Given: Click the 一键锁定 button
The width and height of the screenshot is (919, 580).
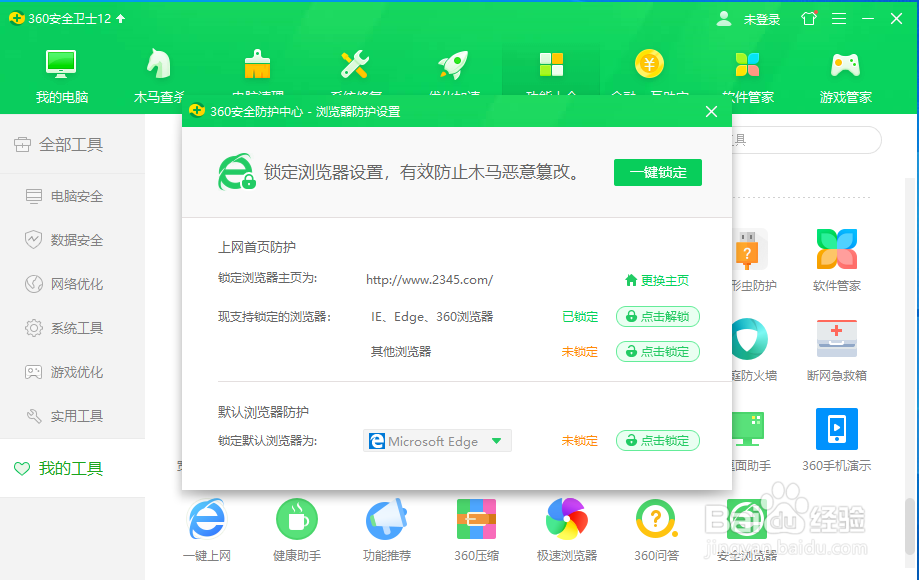Looking at the screenshot, I should point(657,172).
